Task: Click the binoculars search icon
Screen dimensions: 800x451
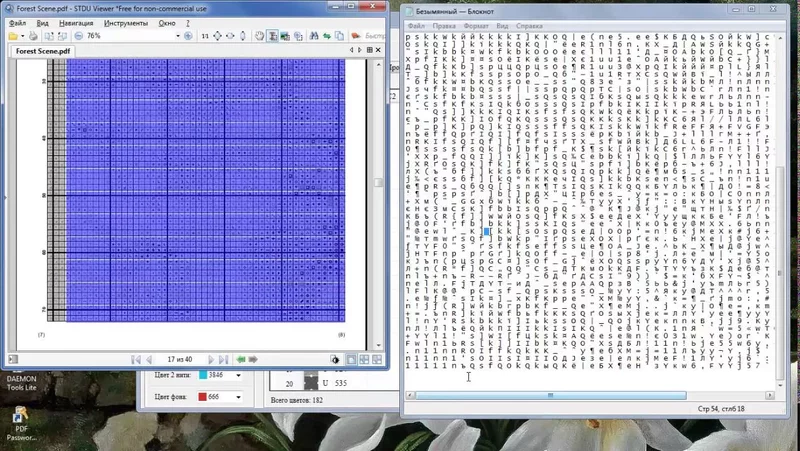Action: tap(314, 36)
